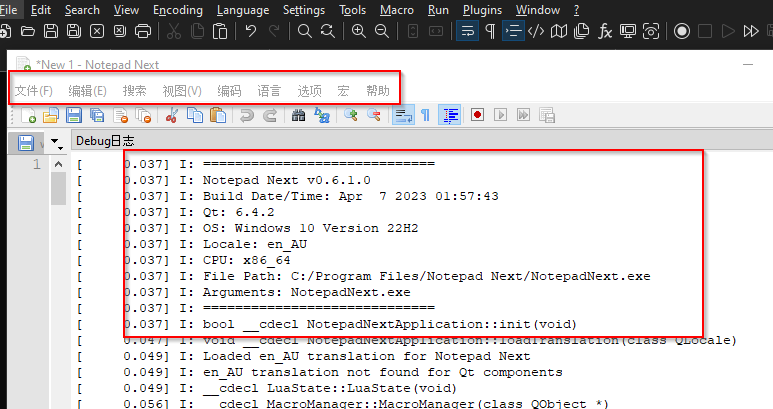
Task: Toggle Monitoring (tail -f) icon in dark toolbar
Action: point(651,32)
